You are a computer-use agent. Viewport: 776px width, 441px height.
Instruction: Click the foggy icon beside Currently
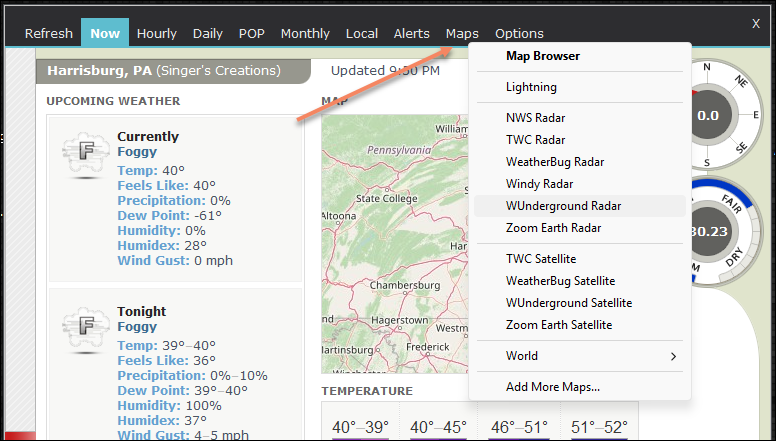[83, 155]
